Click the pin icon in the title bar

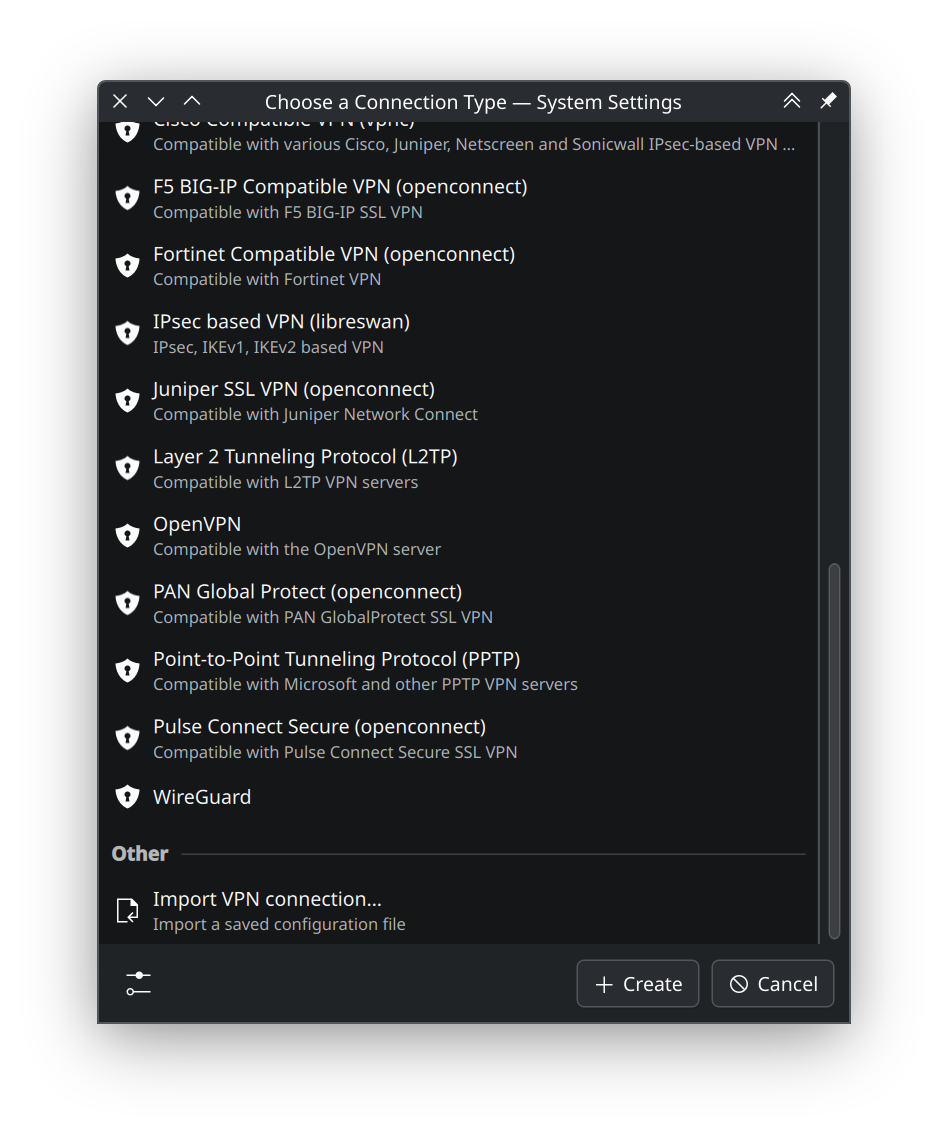point(828,101)
